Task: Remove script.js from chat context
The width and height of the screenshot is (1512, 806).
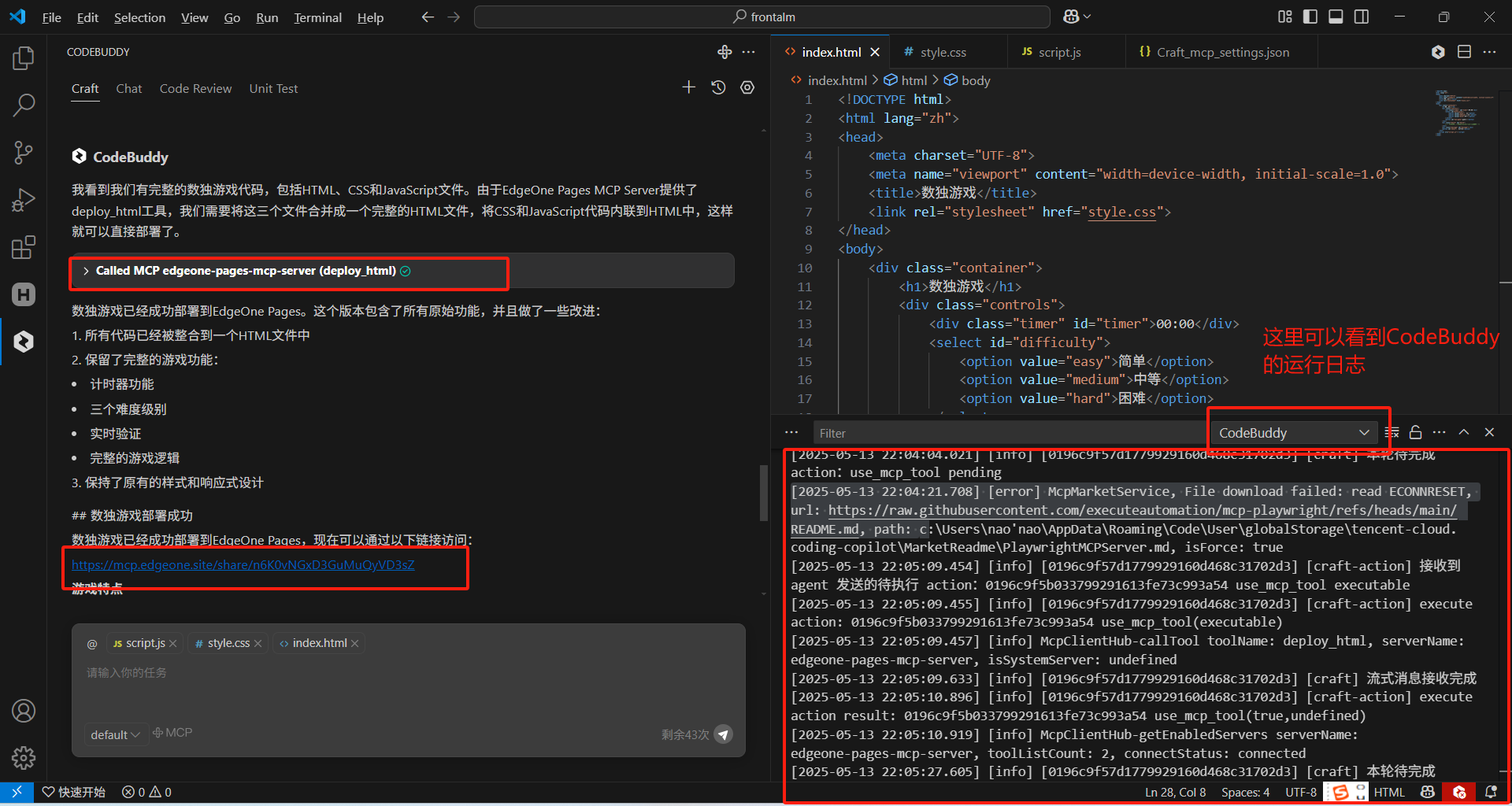Action: click(x=173, y=644)
